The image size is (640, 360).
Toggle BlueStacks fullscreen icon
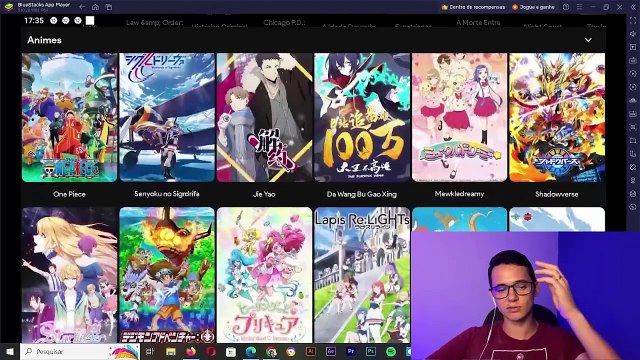point(633,20)
